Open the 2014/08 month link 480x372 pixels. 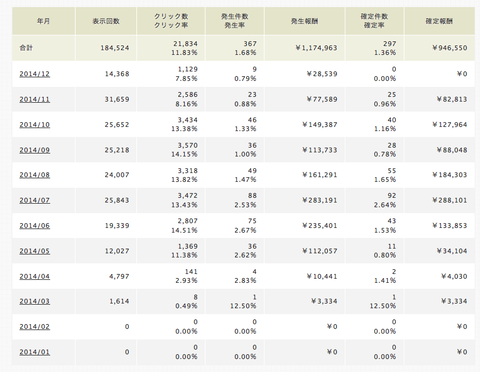click(x=35, y=175)
